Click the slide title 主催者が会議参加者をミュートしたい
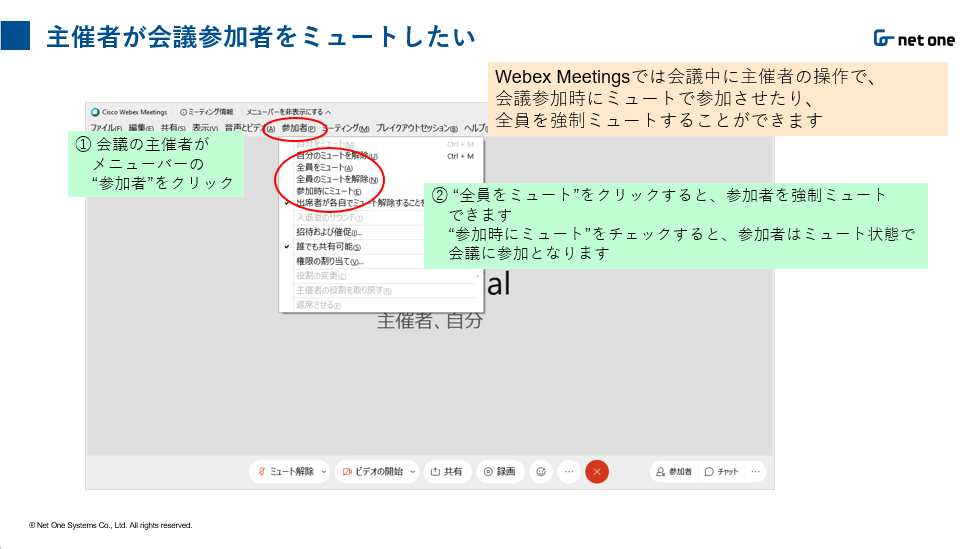Screen dimensions: 975x549 point(261,37)
